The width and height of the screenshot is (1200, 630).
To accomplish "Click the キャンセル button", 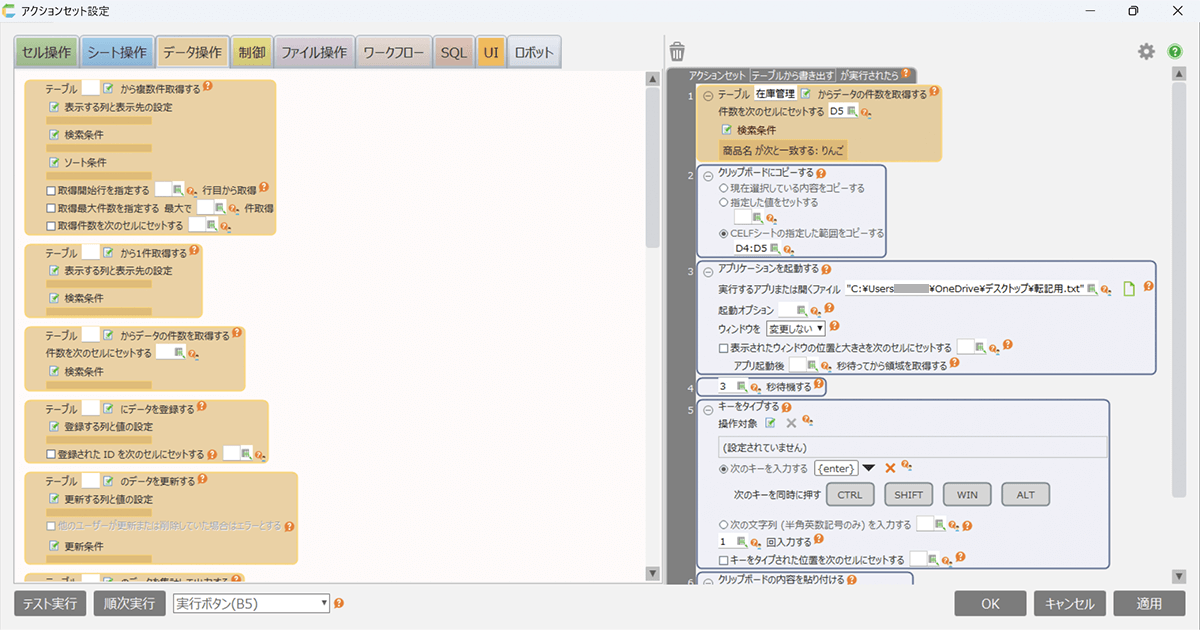I will point(1070,604).
